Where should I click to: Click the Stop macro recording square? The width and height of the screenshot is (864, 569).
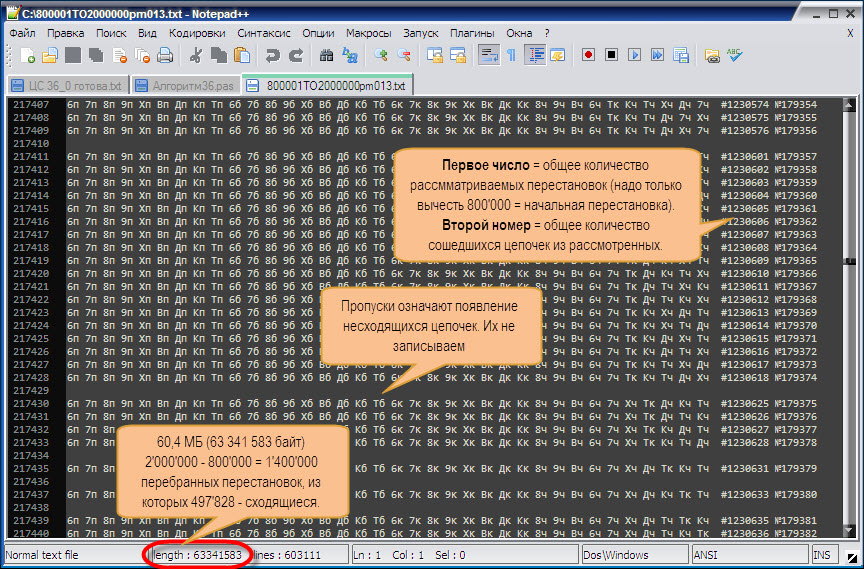611,55
